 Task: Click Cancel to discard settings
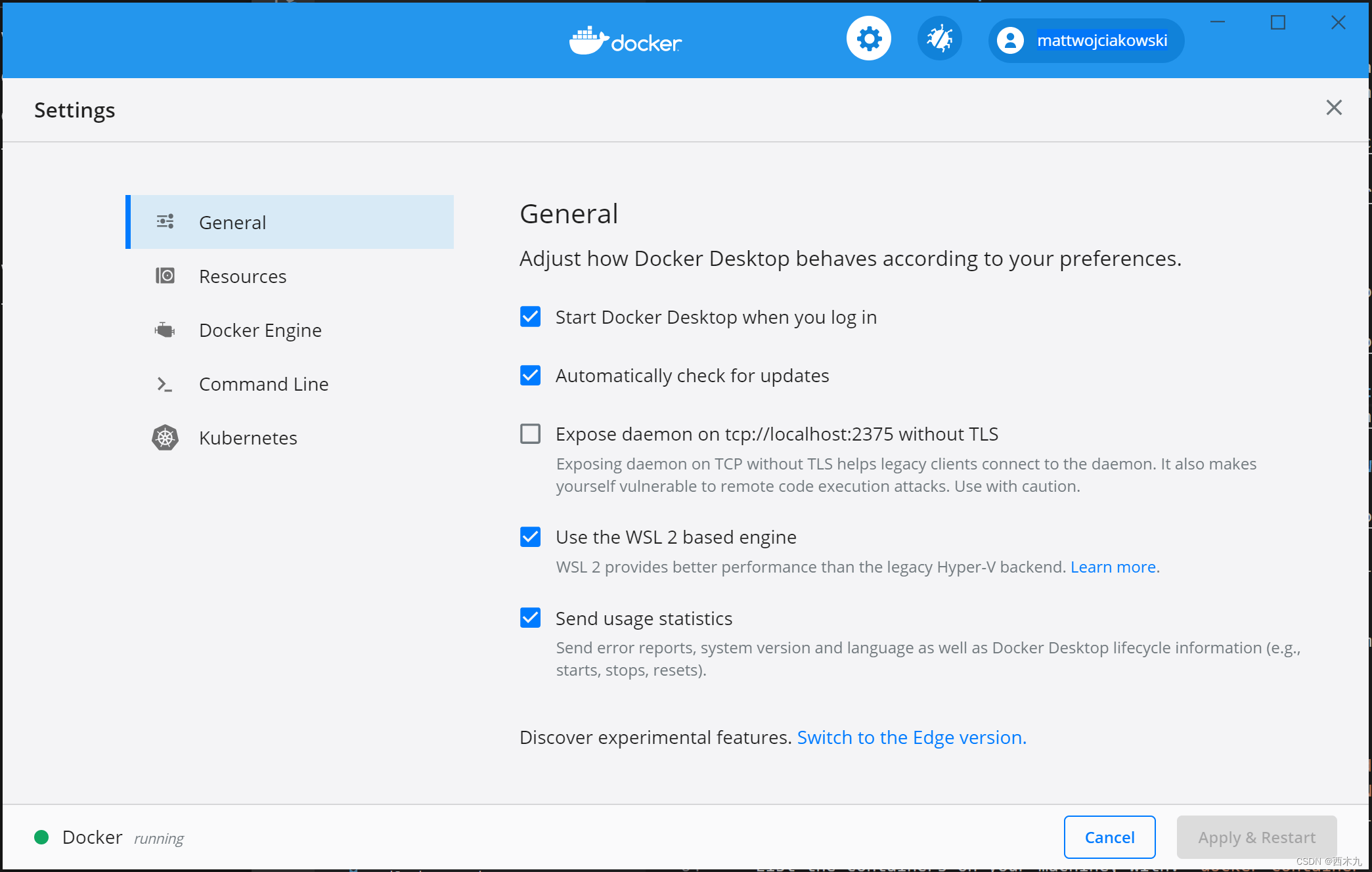point(1109,835)
